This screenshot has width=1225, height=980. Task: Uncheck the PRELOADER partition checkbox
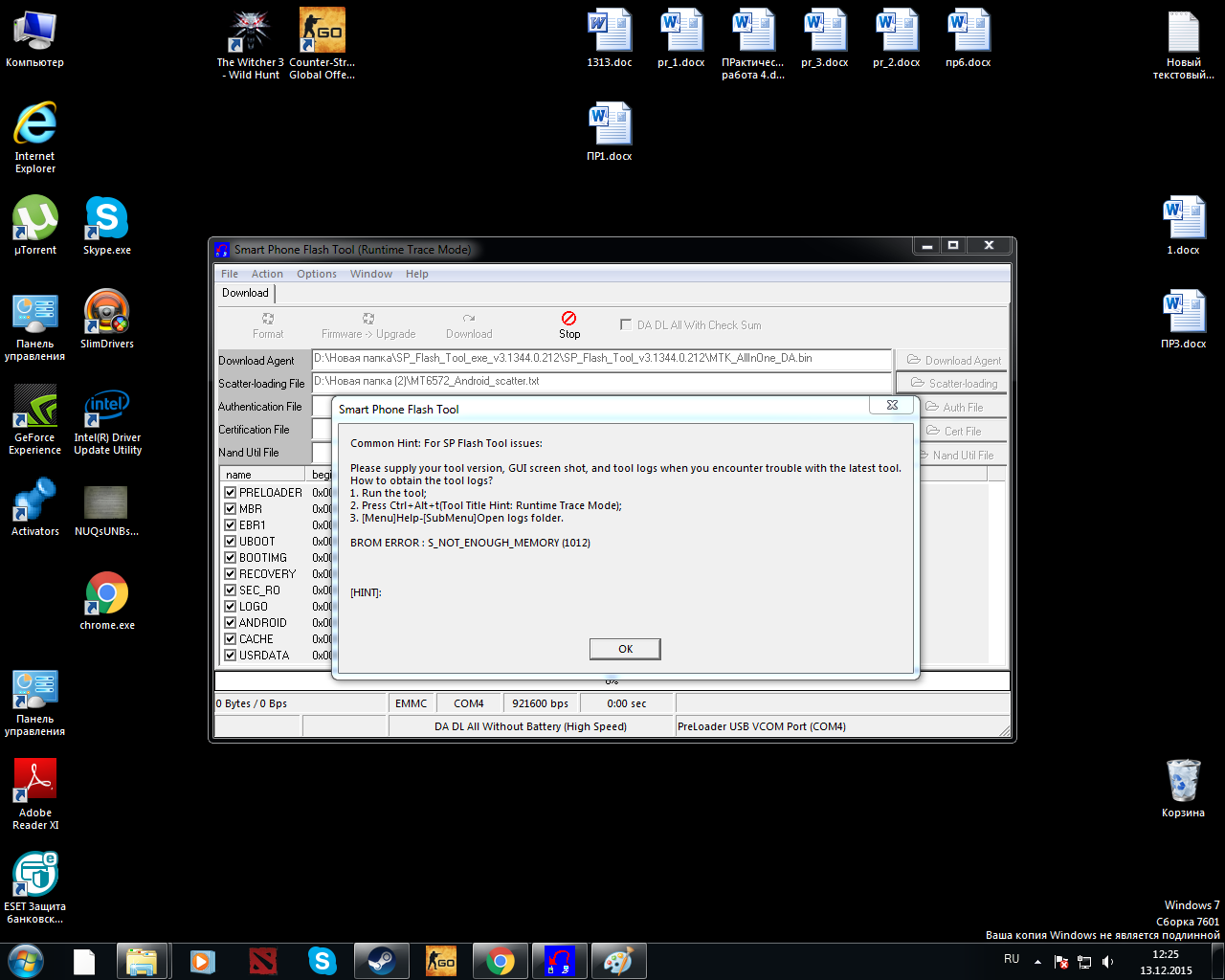click(231, 493)
